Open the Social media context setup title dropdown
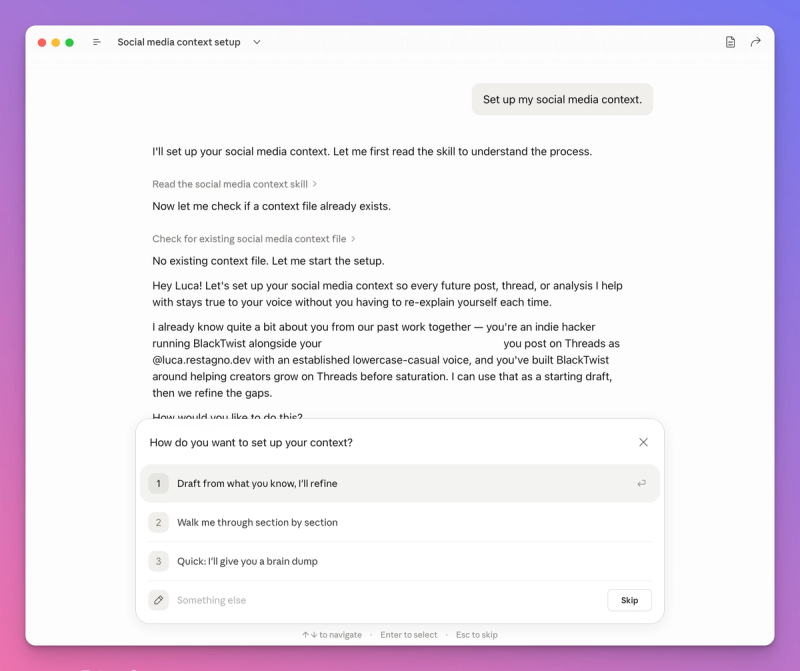The height and width of the screenshot is (671, 800). 257,42
